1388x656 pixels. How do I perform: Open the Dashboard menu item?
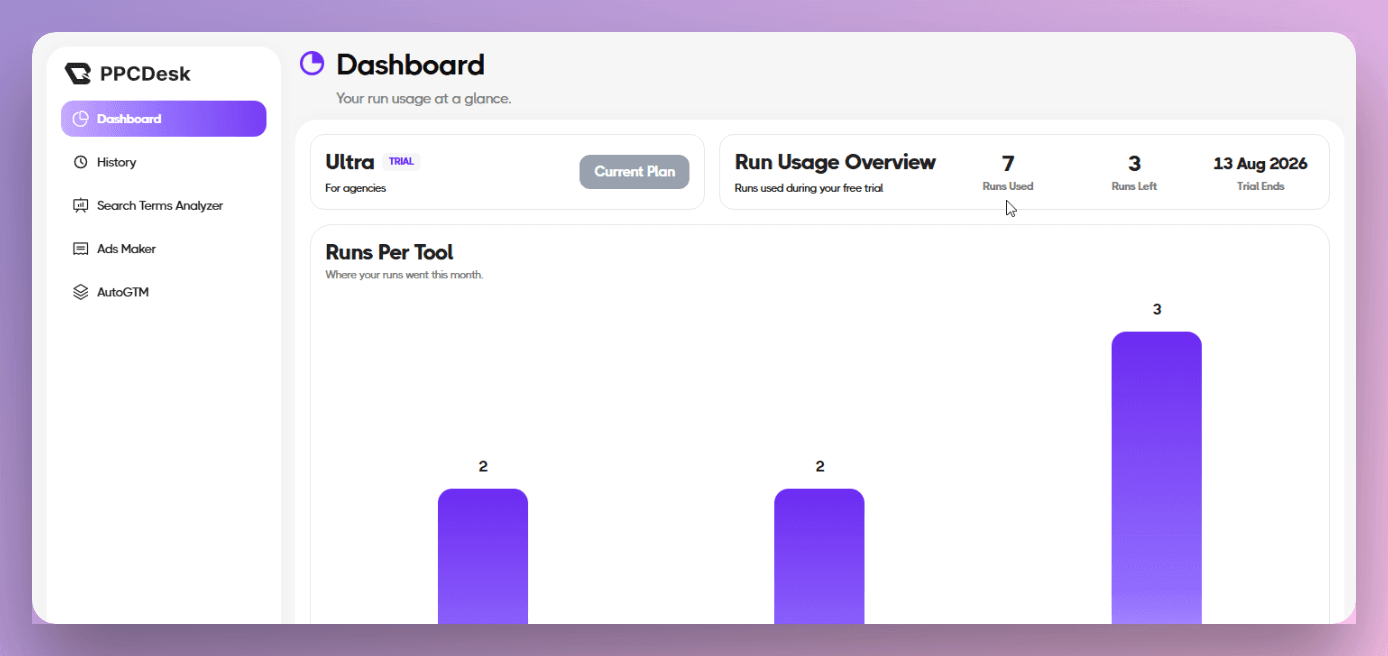(x=164, y=119)
